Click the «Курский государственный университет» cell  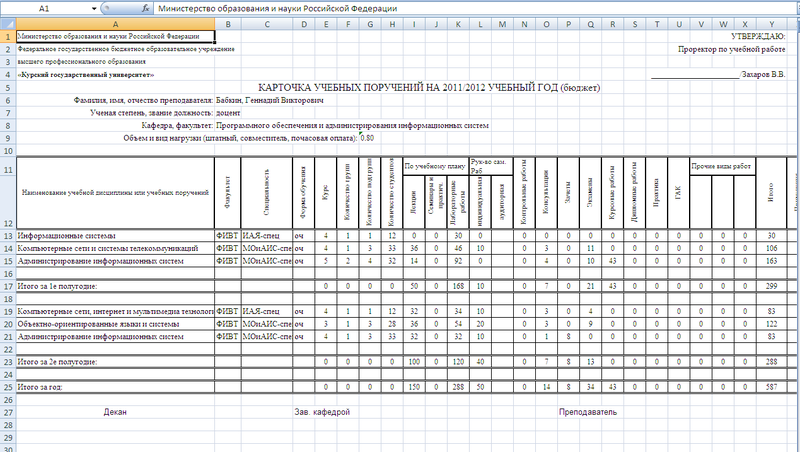[x=86, y=74]
